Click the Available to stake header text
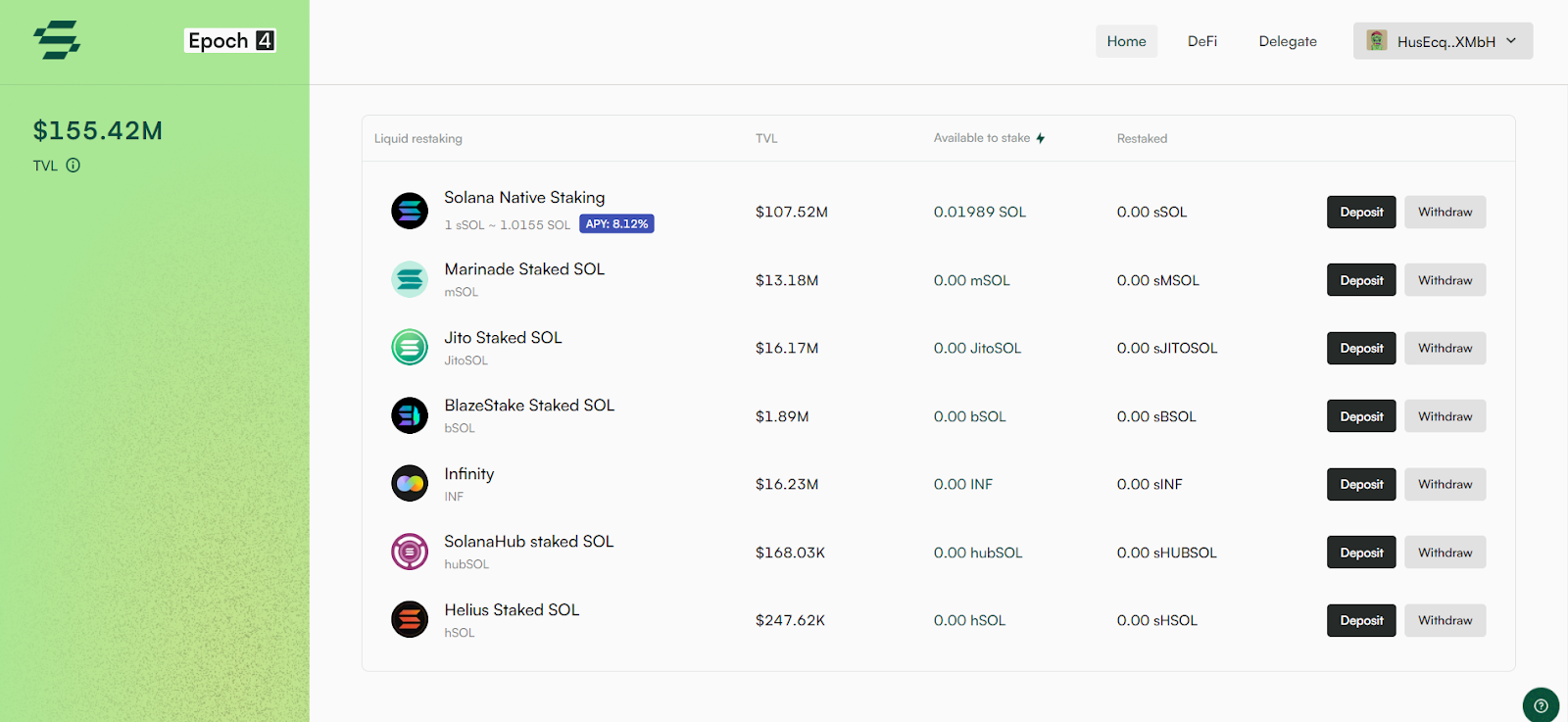Image resolution: width=1568 pixels, height=722 pixels. pos(982,138)
